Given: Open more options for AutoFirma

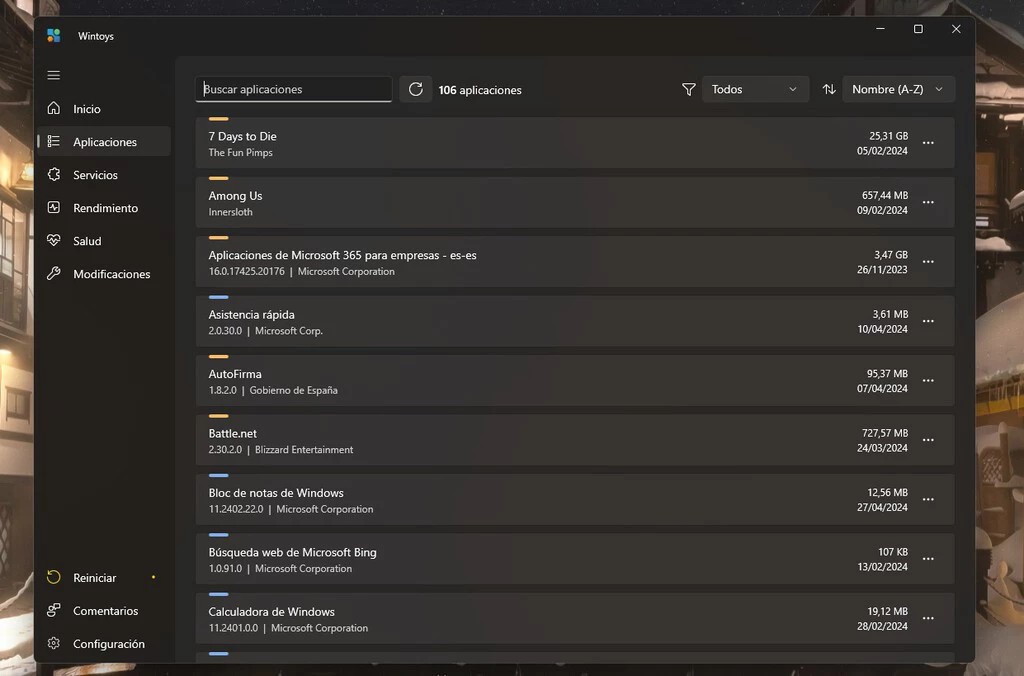Looking at the screenshot, I should 928,381.
